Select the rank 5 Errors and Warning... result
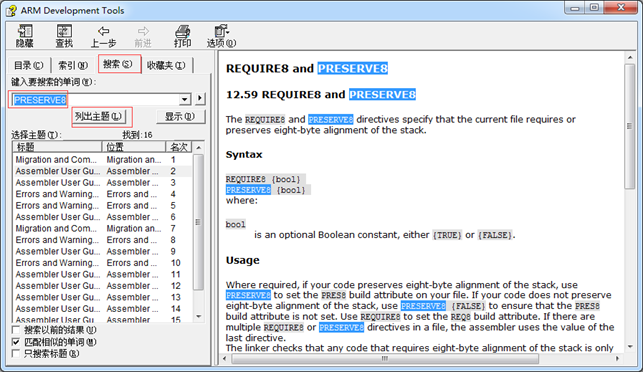 (x=103, y=205)
